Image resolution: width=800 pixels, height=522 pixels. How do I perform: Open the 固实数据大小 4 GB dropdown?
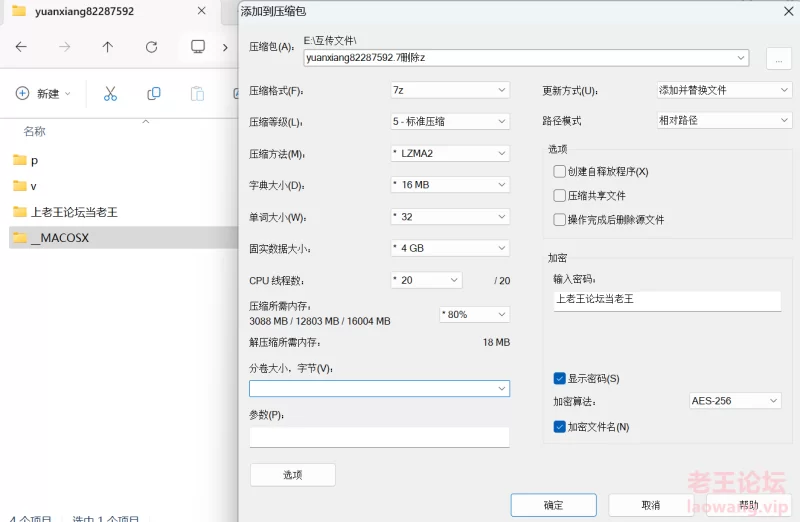click(450, 248)
